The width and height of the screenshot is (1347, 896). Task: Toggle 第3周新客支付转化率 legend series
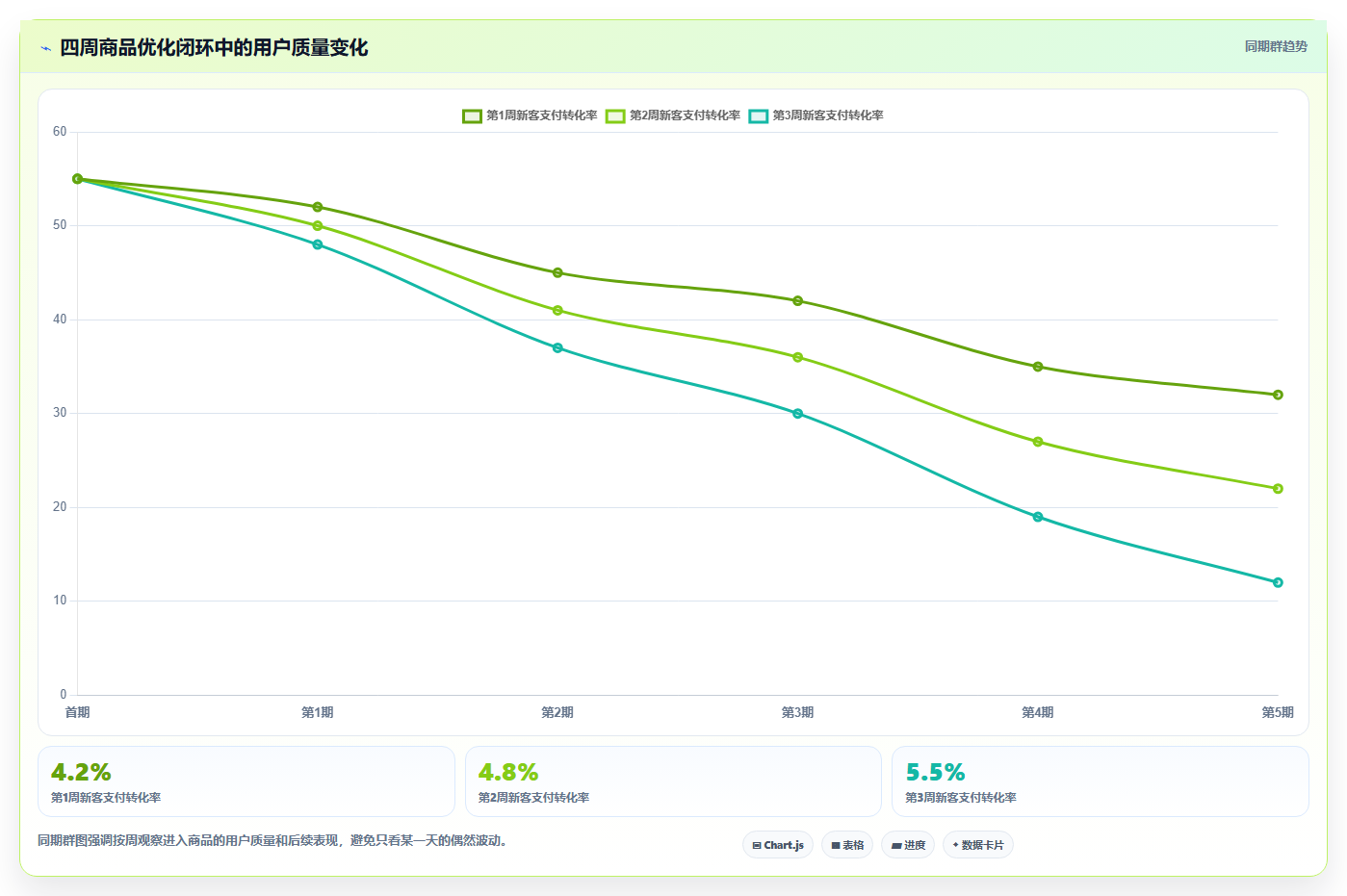click(816, 115)
